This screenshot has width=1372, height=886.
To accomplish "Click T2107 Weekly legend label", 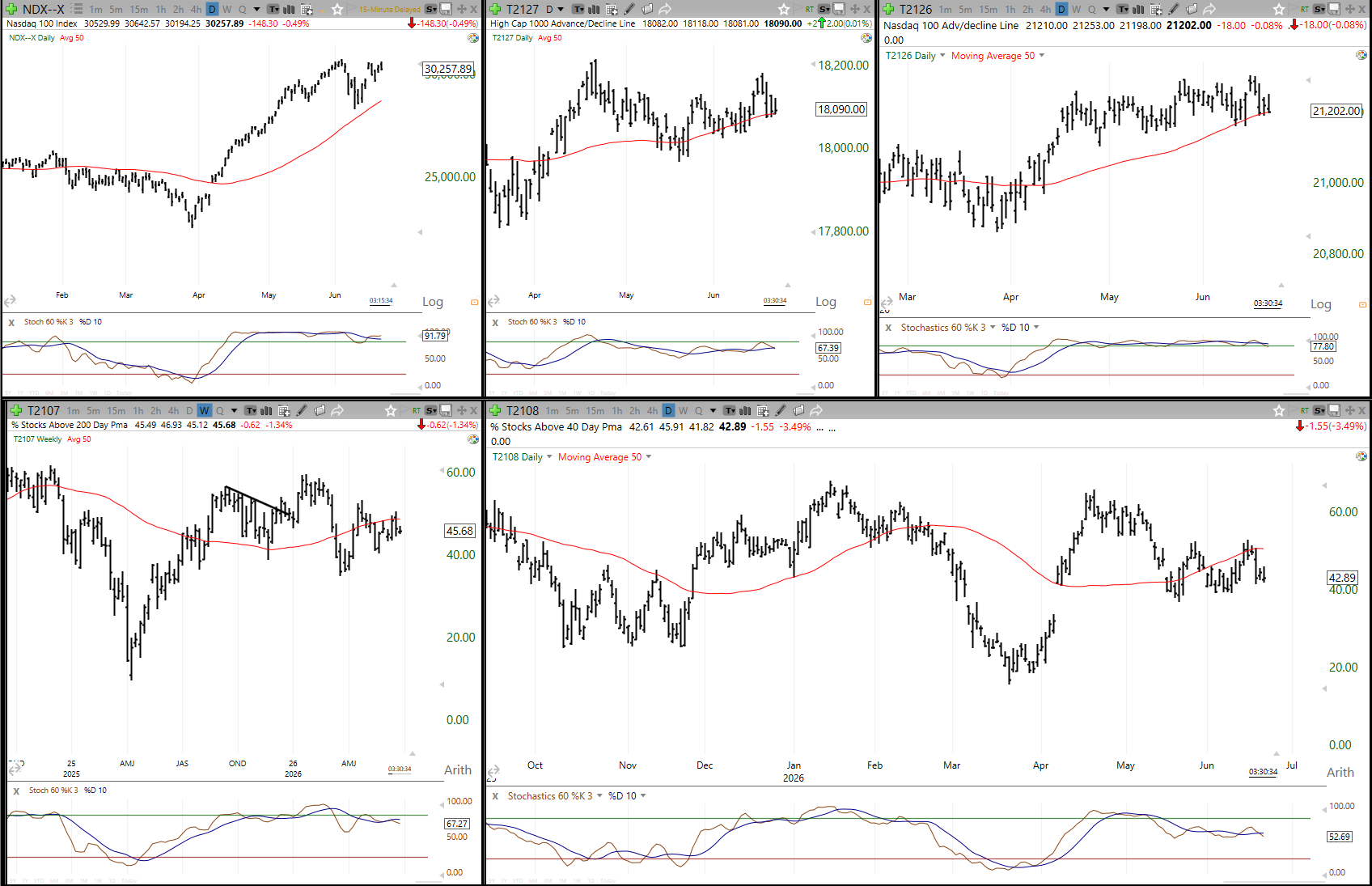I will tap(37, 439).
